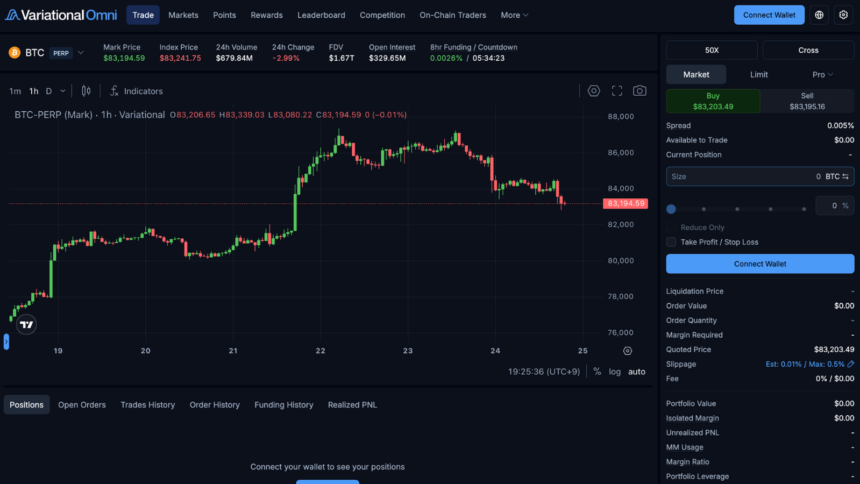Click the size percent input box
Image resolution: width=860 pixels, height=484 pixels.
[x=834, y=206]
